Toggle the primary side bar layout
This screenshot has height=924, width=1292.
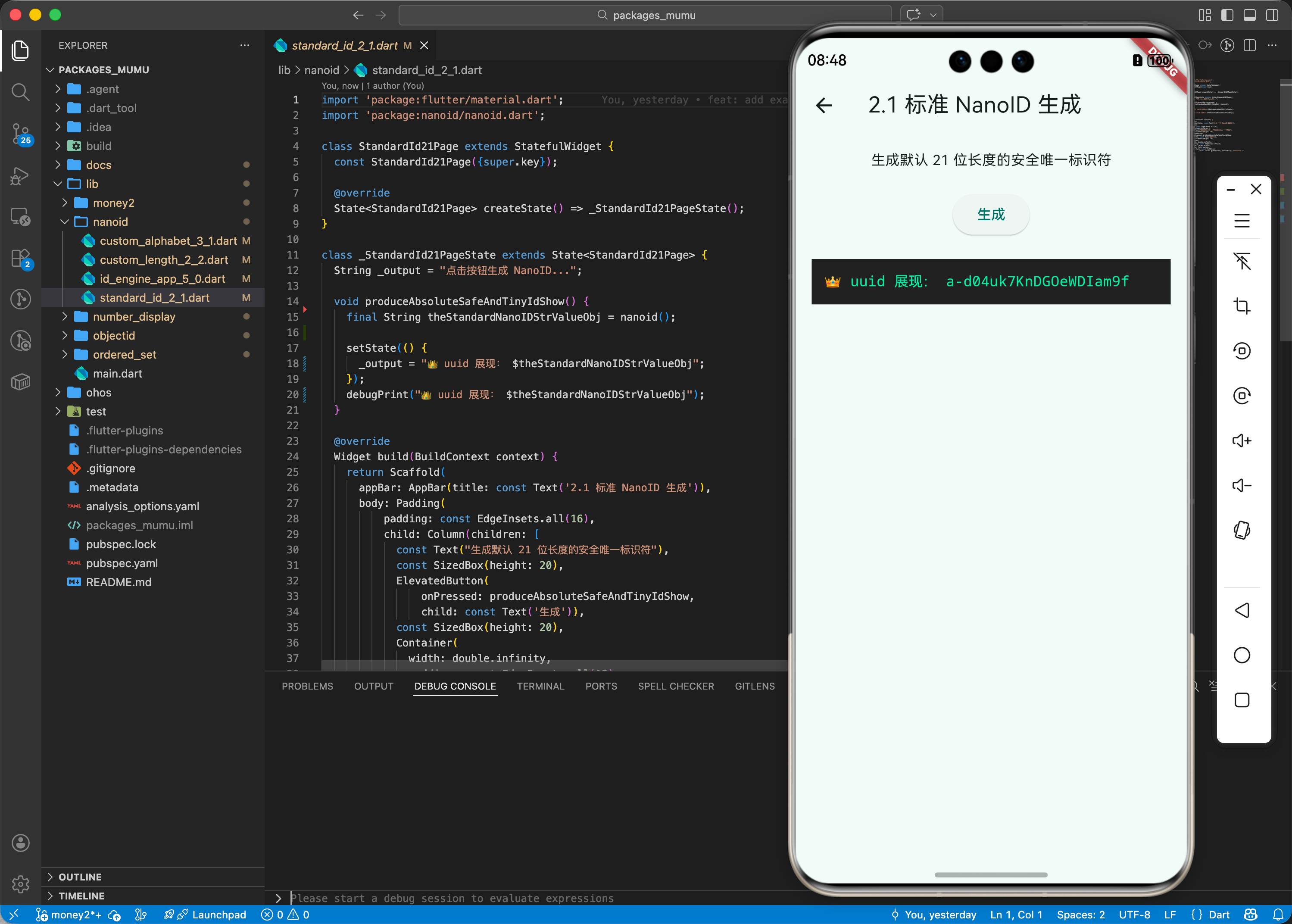1227,16
